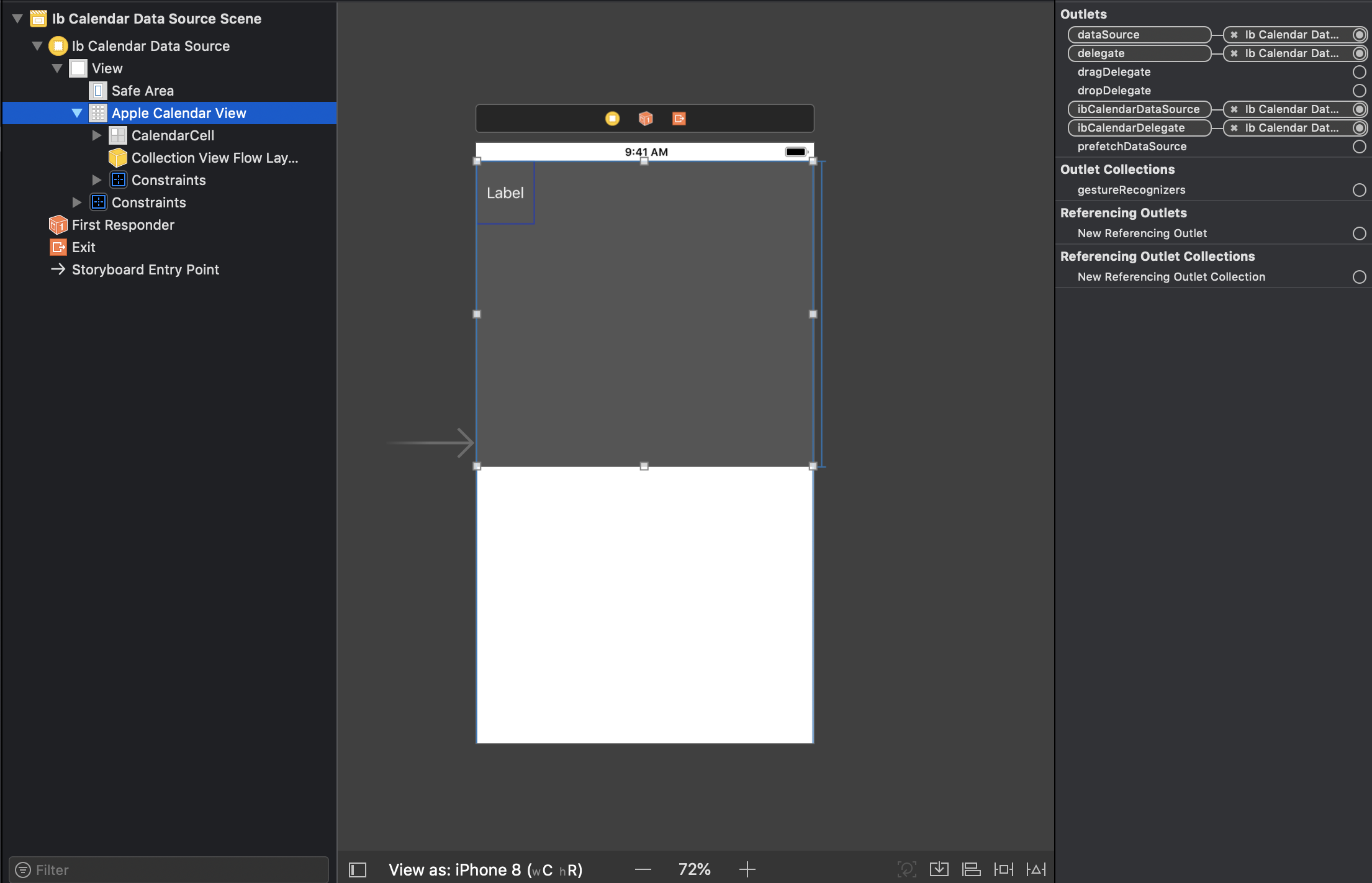Expand Constraints under Apple Calendar View
The width and height of the screenshot is (1372, 883).
click(x=97, y=180)
